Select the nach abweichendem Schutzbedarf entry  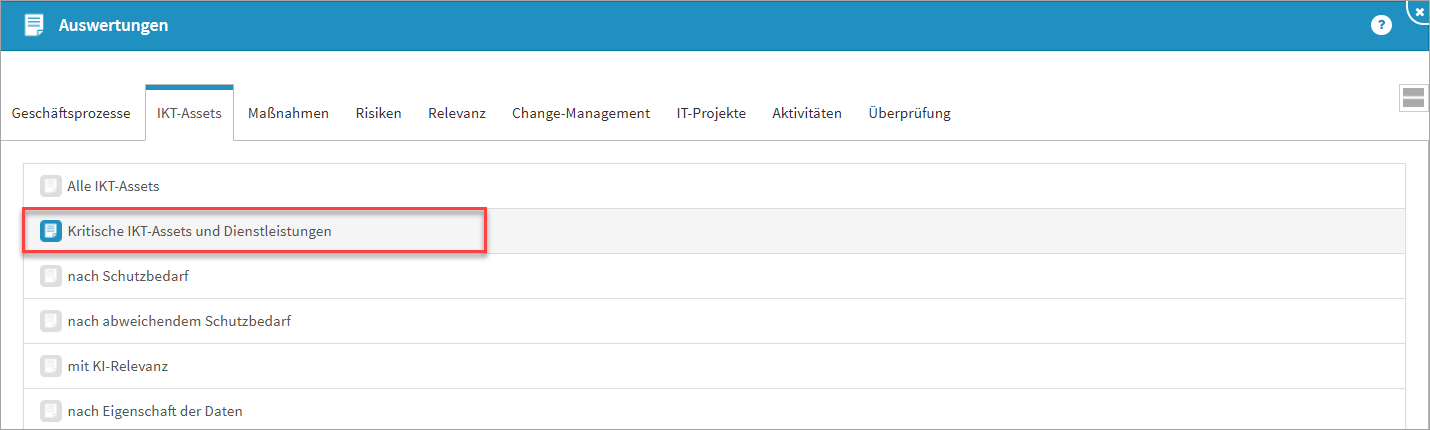[x=179, y=321]
